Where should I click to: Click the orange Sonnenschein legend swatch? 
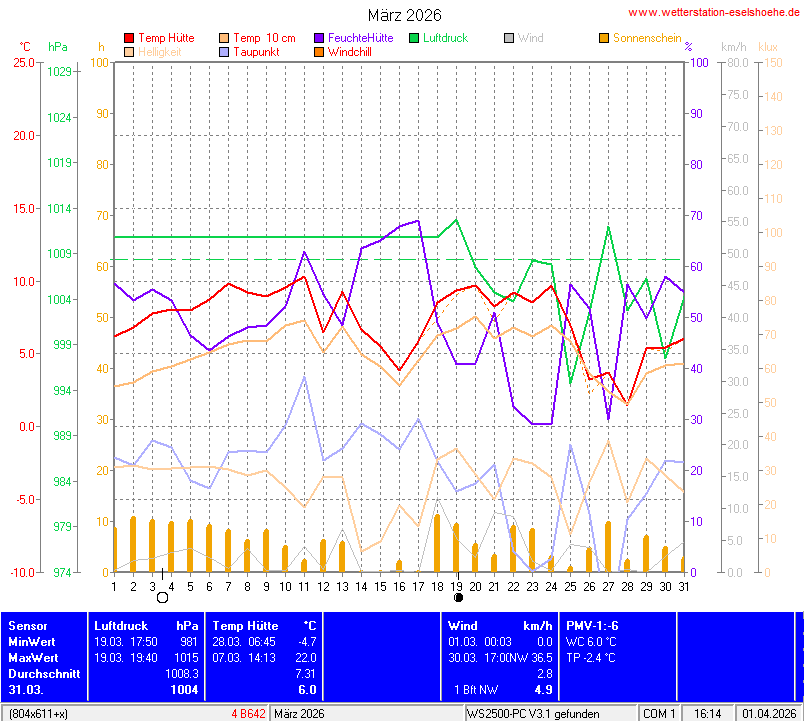click(x=604, y=38)
